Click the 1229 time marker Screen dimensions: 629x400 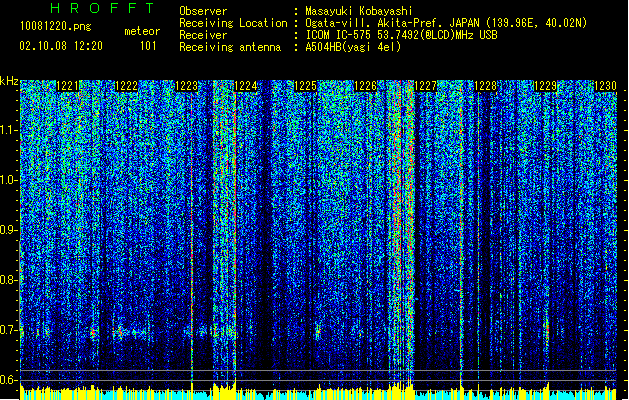(546, 86)
